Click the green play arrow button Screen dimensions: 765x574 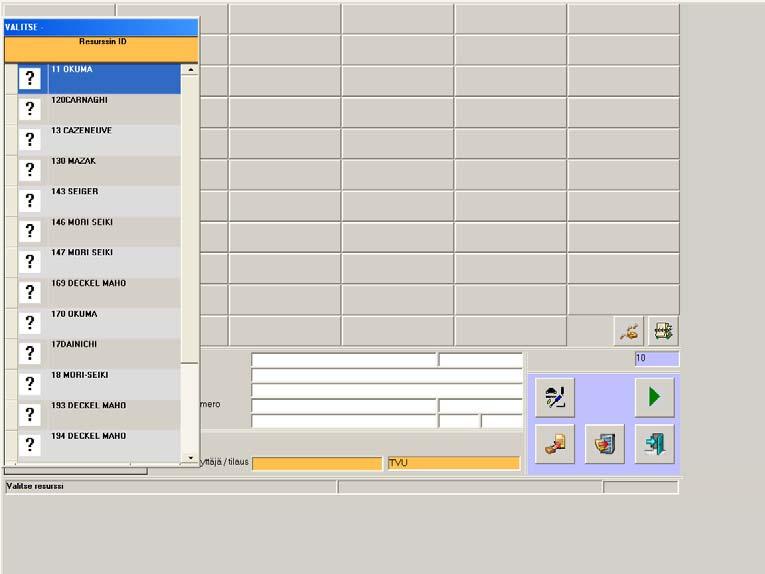654,397
